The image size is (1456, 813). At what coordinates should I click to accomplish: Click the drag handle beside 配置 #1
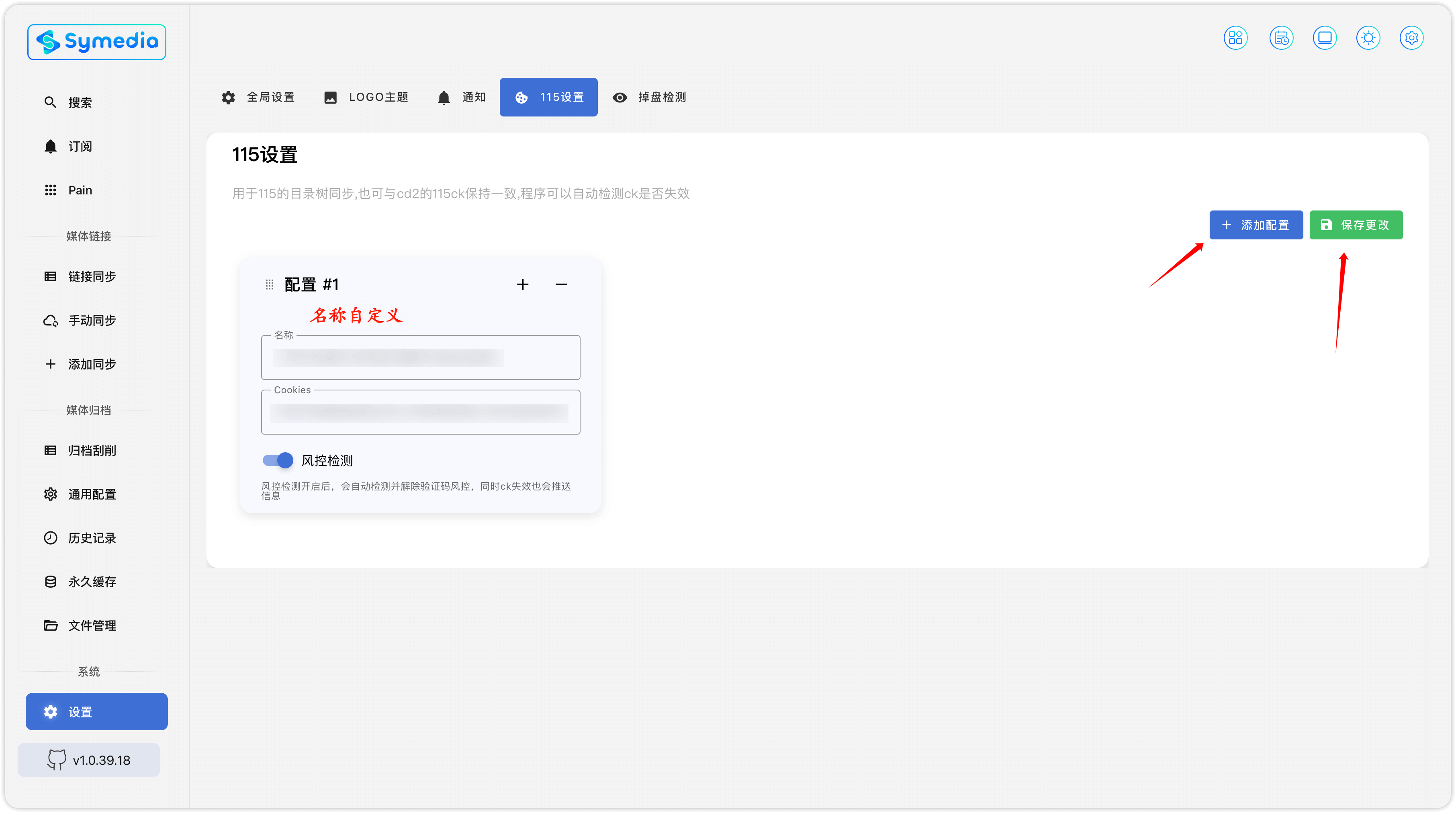(x=270, y=284)
